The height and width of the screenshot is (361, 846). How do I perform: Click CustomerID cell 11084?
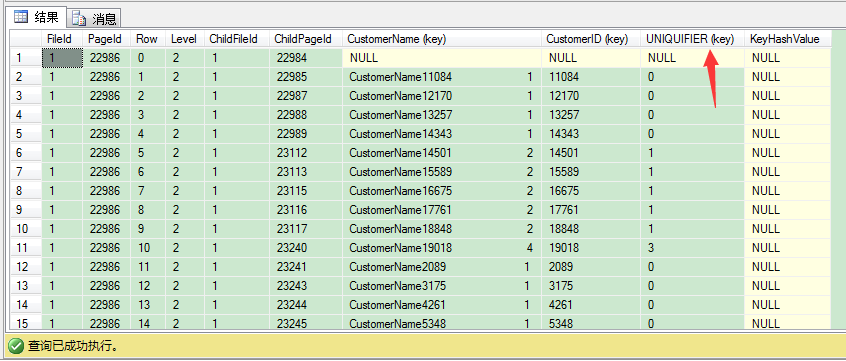coord(591,77)
